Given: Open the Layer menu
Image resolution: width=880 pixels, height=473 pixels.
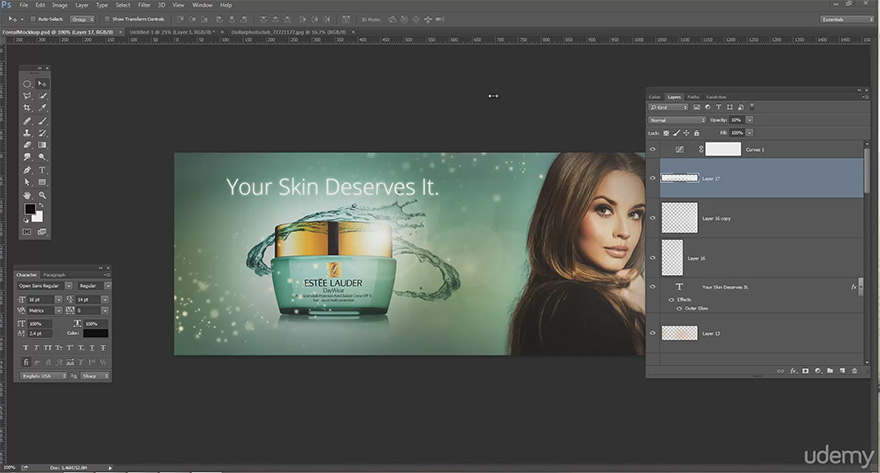Looking at the screenshot, I should [82, 5].
